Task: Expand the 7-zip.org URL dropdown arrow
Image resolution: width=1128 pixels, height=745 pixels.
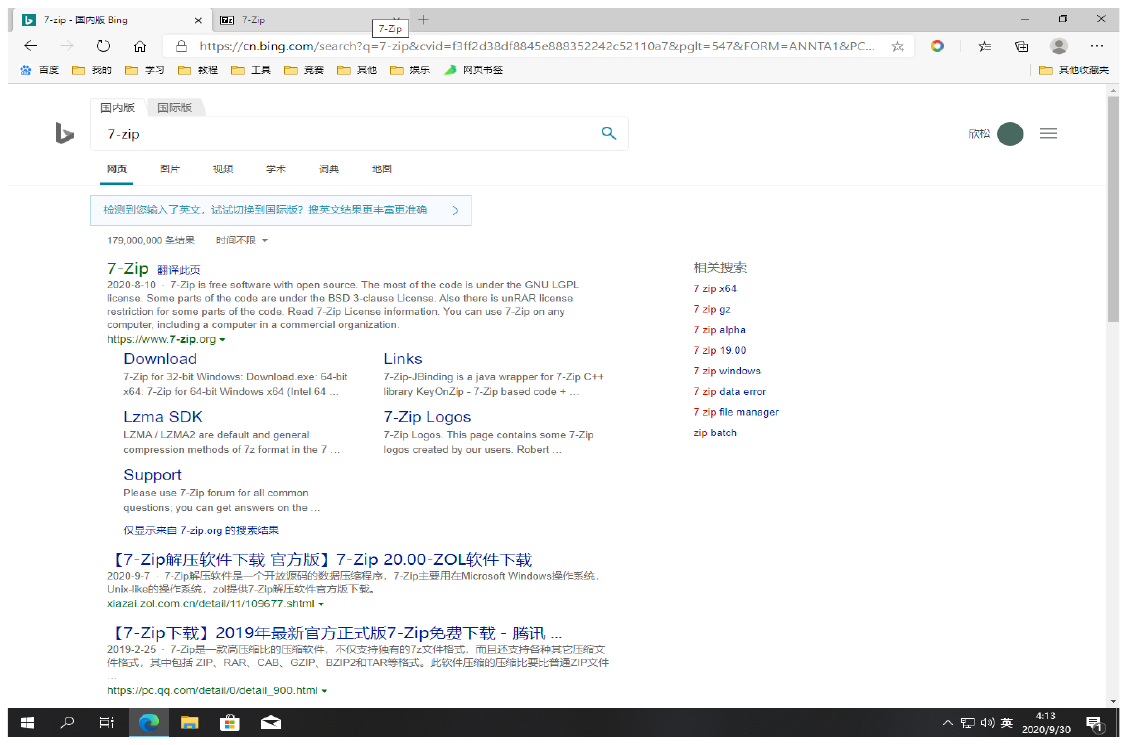Action: [x=222, y=340]
